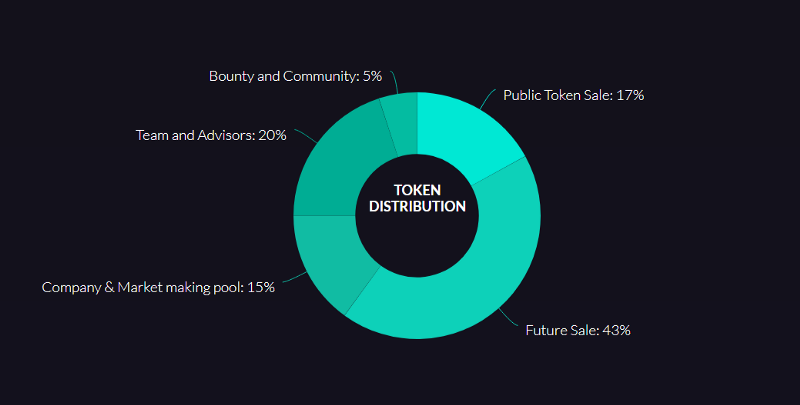Image resolution: width=800 pixels, height=405 pixels.
Task: Click divider between Future Sale and Company pool slices
Action: click(363, 290)
